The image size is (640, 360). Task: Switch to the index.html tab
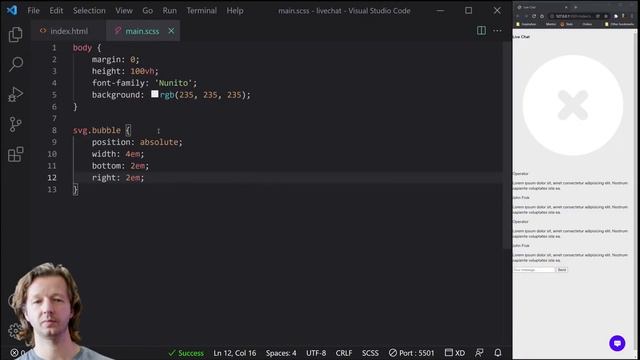[x=68, y=31]
